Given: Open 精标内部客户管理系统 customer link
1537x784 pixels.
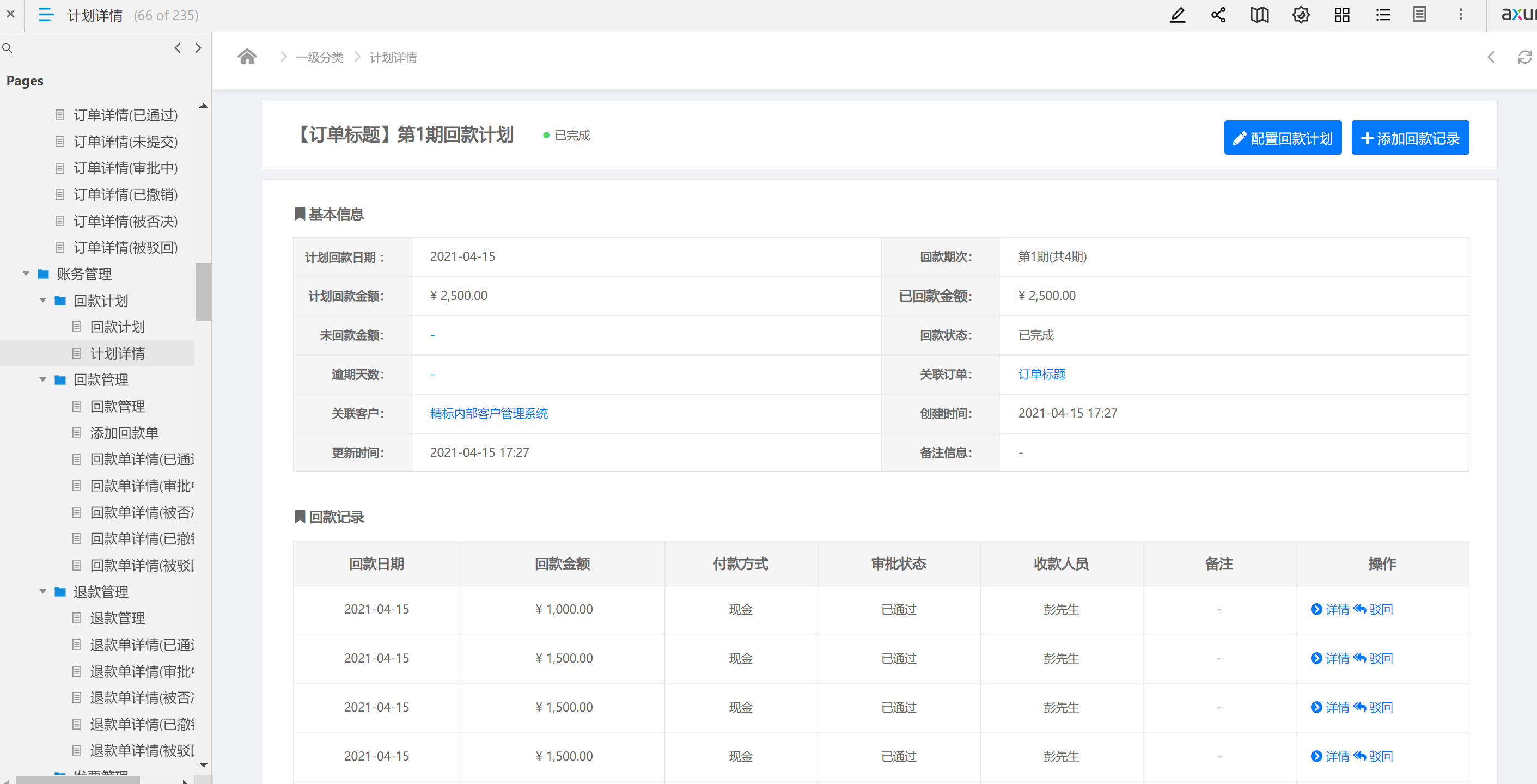Looking at the screenshot, I should click(x=489, y=413).
